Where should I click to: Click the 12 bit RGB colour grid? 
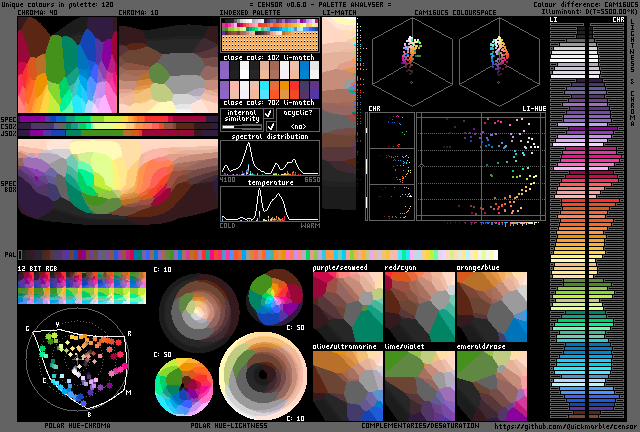tap(81, 289)
